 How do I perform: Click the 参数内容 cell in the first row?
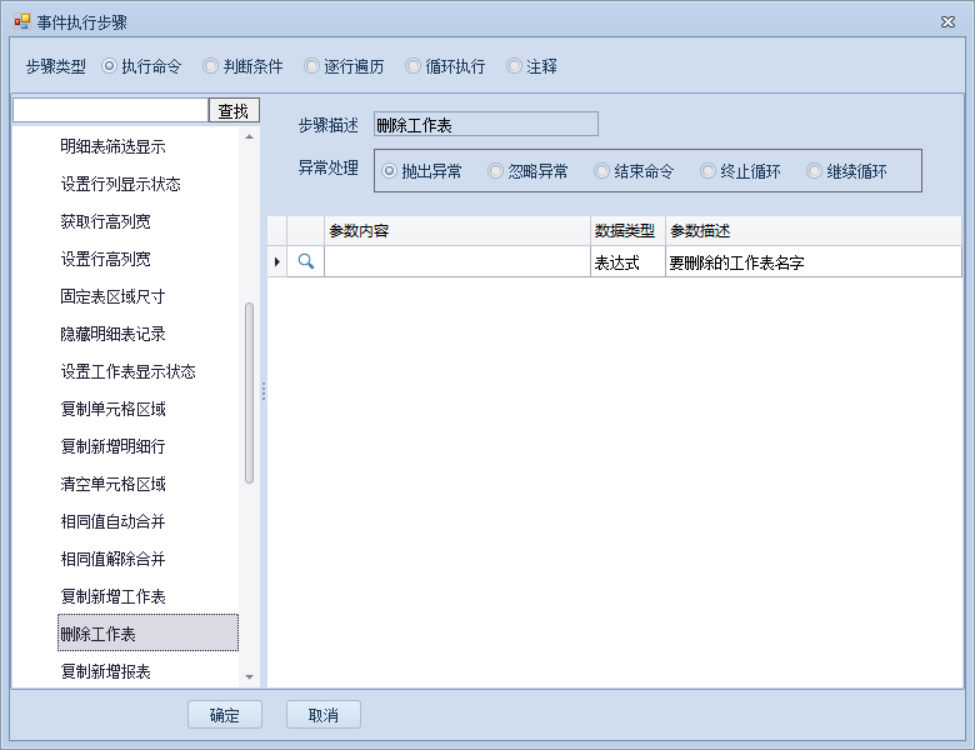pos(457,262)
